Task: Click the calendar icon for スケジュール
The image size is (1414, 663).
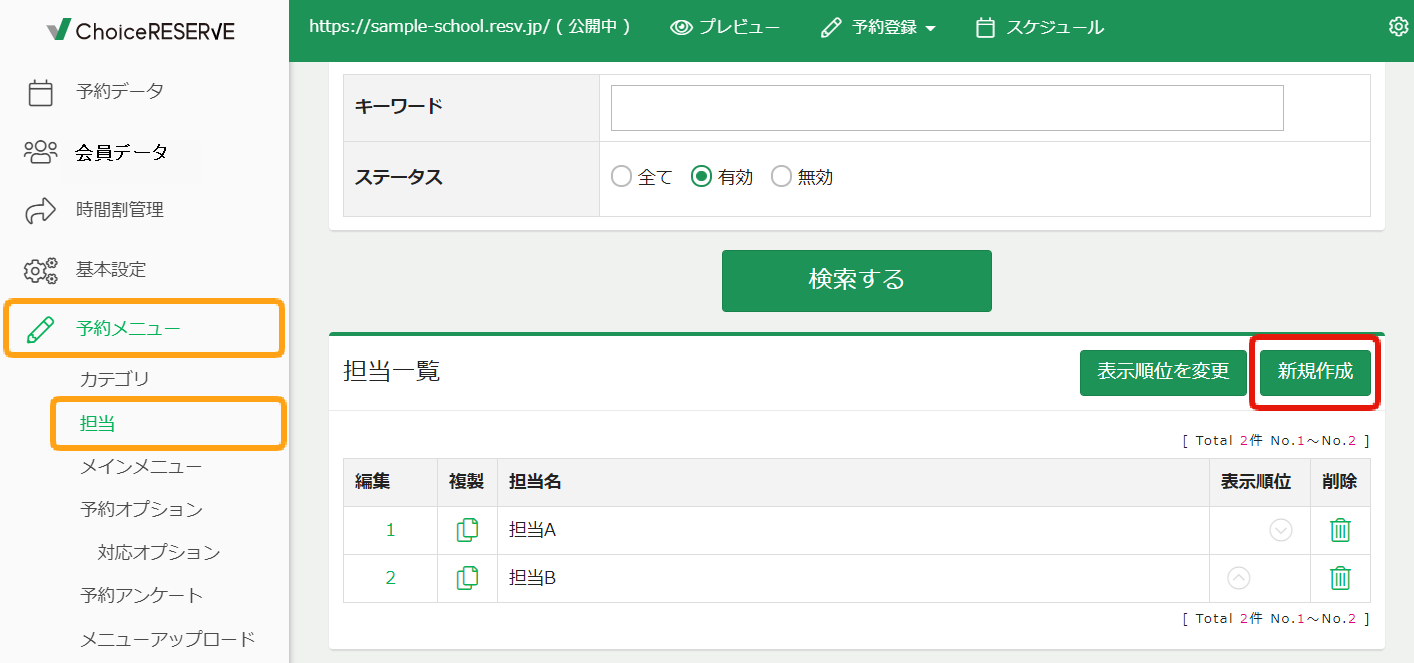Action: 985,28
